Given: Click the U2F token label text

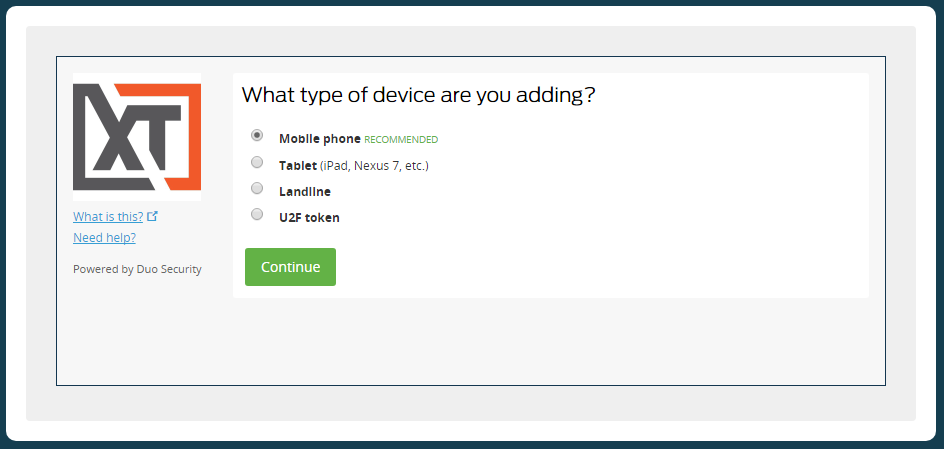Looking at the screenshot, I should pyautogui.click(x=309, y=217).
